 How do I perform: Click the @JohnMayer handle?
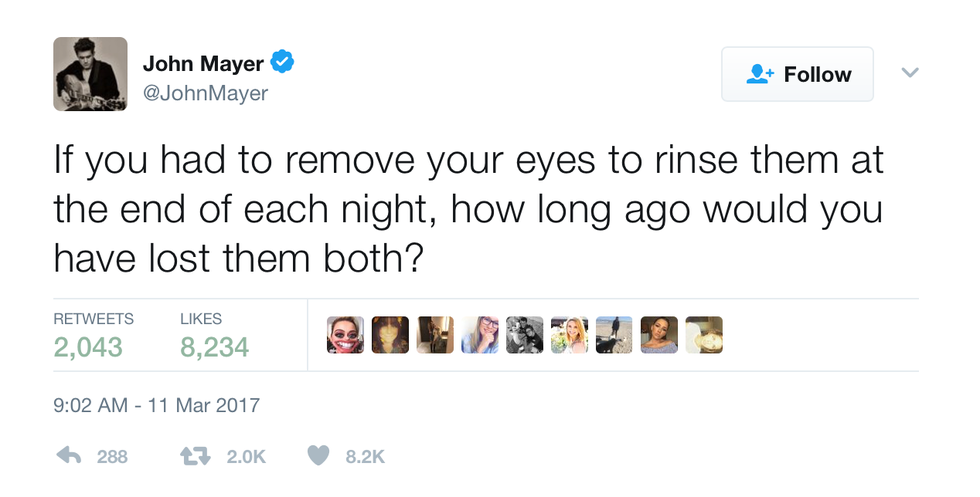[x=205, y=93]
